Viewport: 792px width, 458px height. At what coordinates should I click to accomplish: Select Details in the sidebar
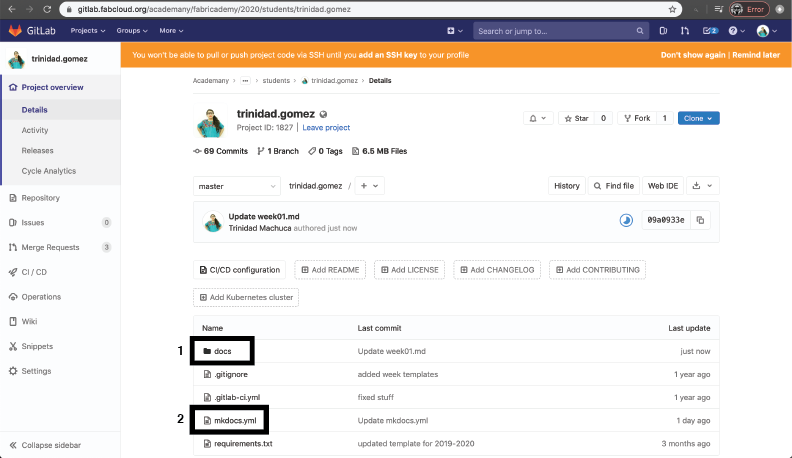click(34, 110)
